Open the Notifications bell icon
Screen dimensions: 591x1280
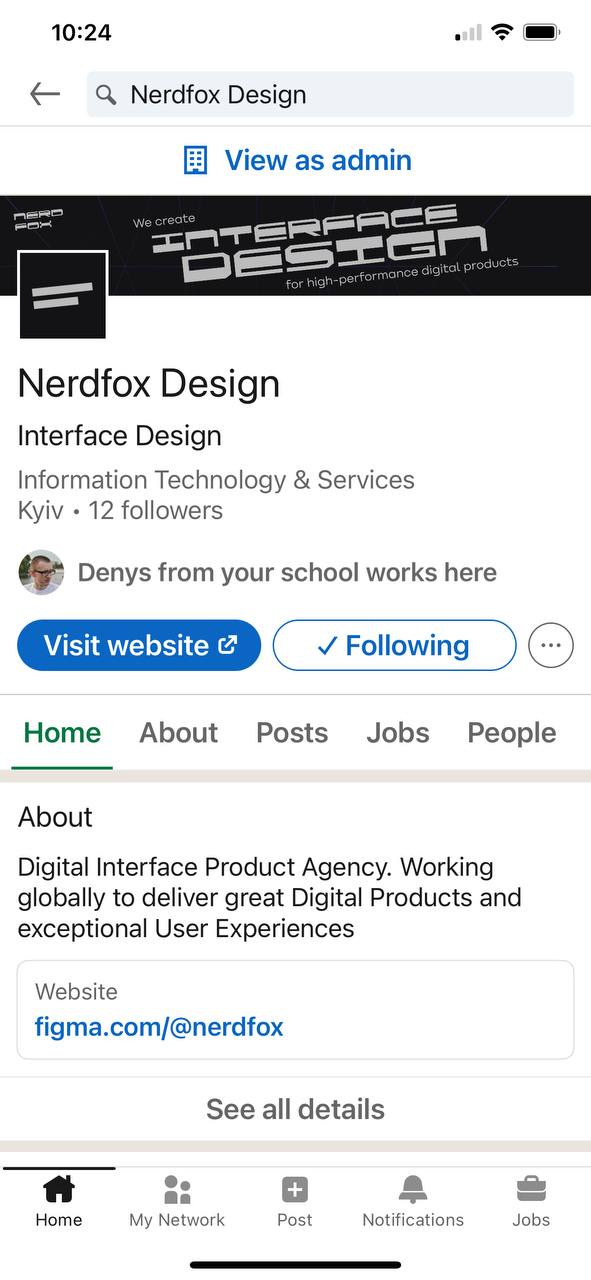(x=413, y=1189)
